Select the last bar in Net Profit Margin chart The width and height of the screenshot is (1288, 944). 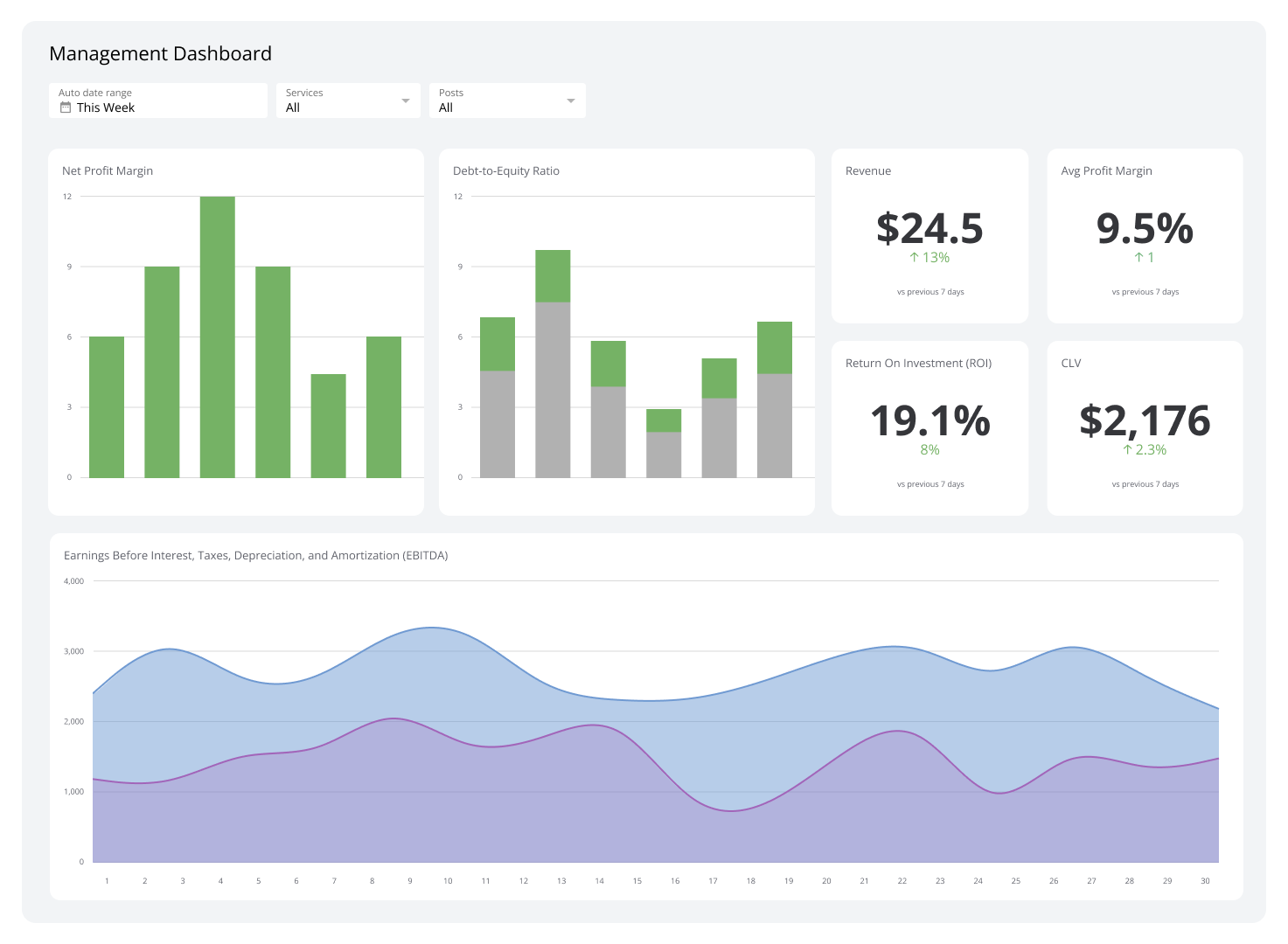383,406
